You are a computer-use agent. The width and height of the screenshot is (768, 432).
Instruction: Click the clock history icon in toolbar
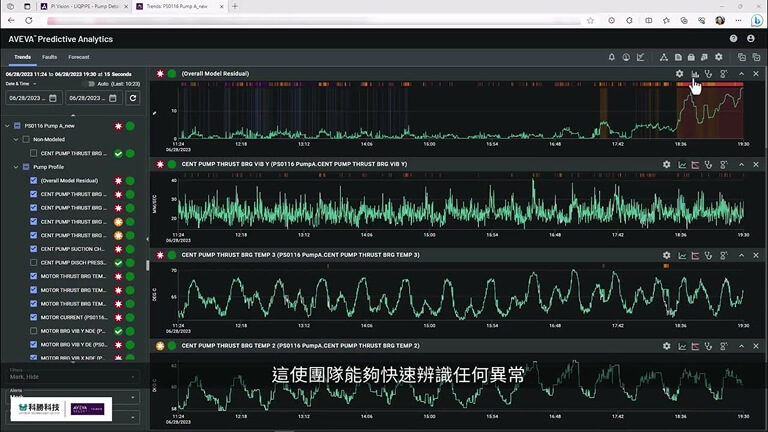(626, 57)
